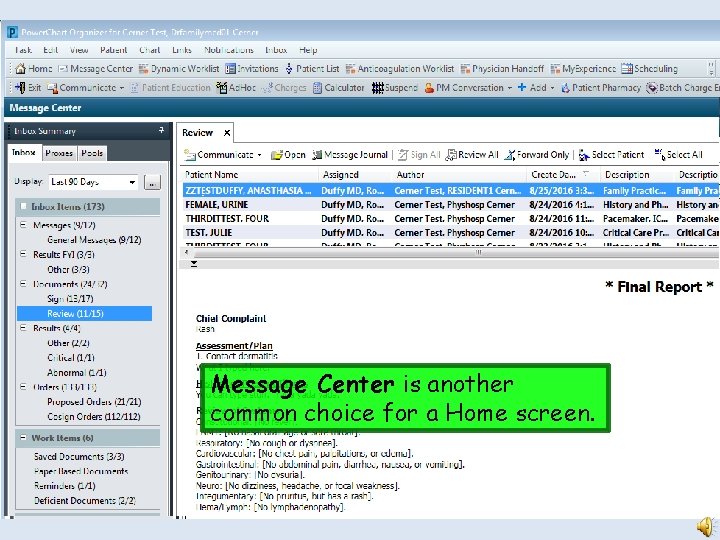Click Select All in the Review toolbar
Screen dimensions: 720x540
(x=678, y=155)
